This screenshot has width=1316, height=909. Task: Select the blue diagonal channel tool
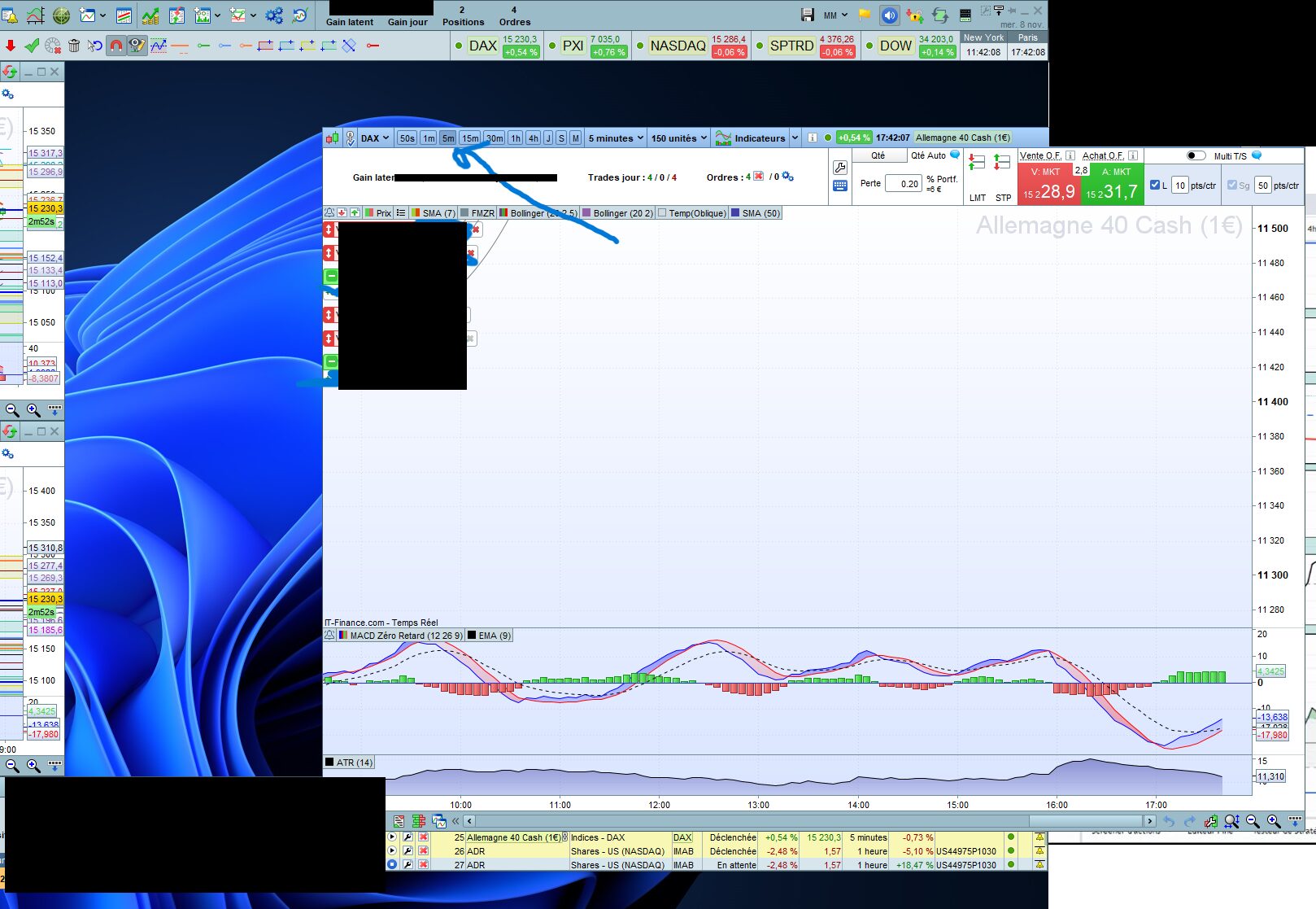(349, 46)
